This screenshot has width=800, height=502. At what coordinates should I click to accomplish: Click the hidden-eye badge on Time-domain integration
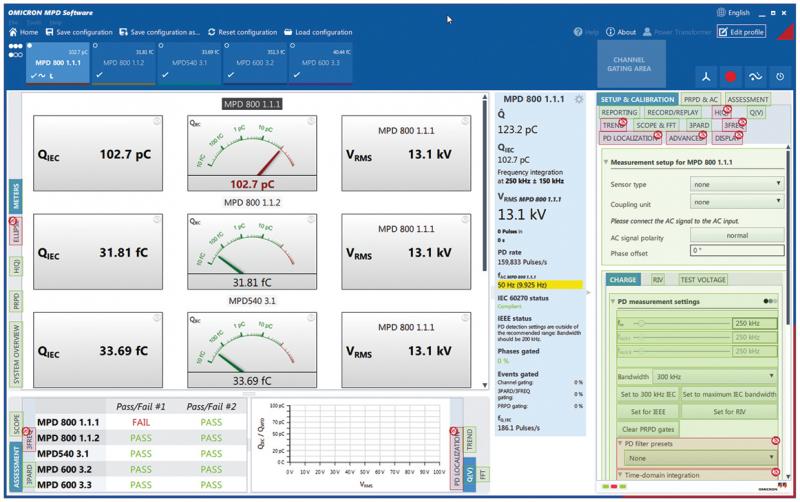tap(776, 472)
